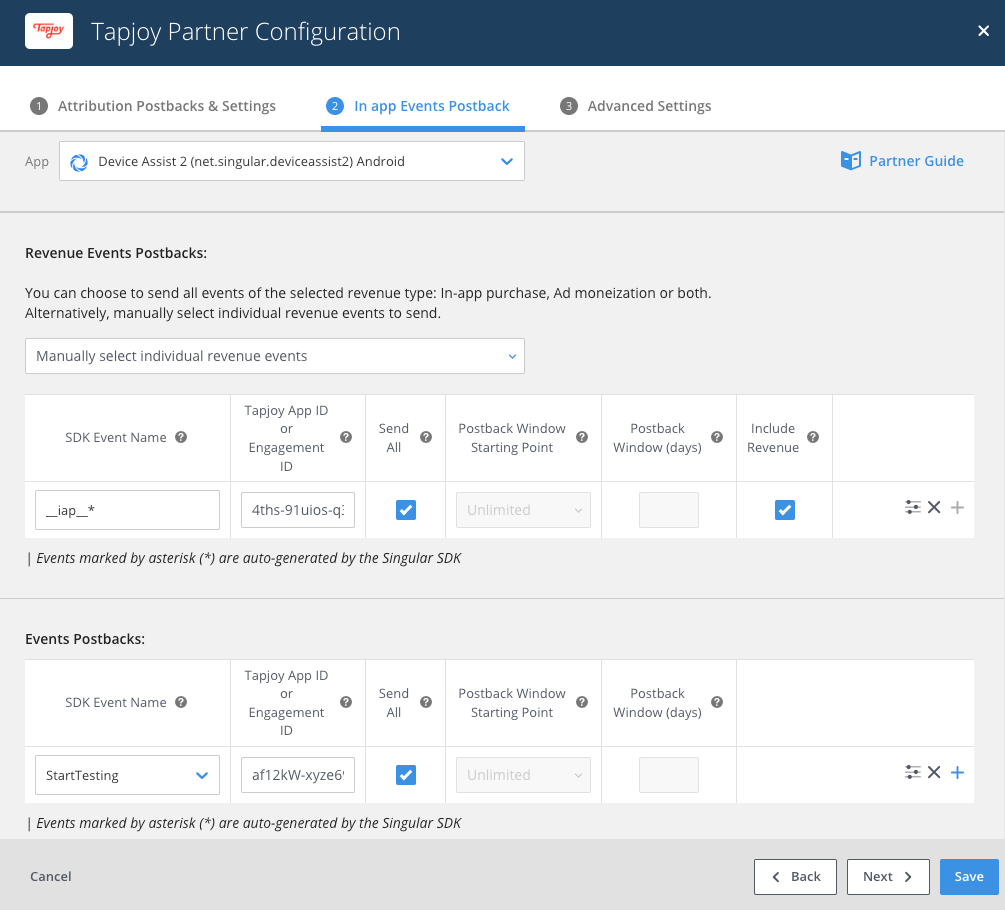Edit Tapjoy App ID field for StartTesting row

coord(298,775)
